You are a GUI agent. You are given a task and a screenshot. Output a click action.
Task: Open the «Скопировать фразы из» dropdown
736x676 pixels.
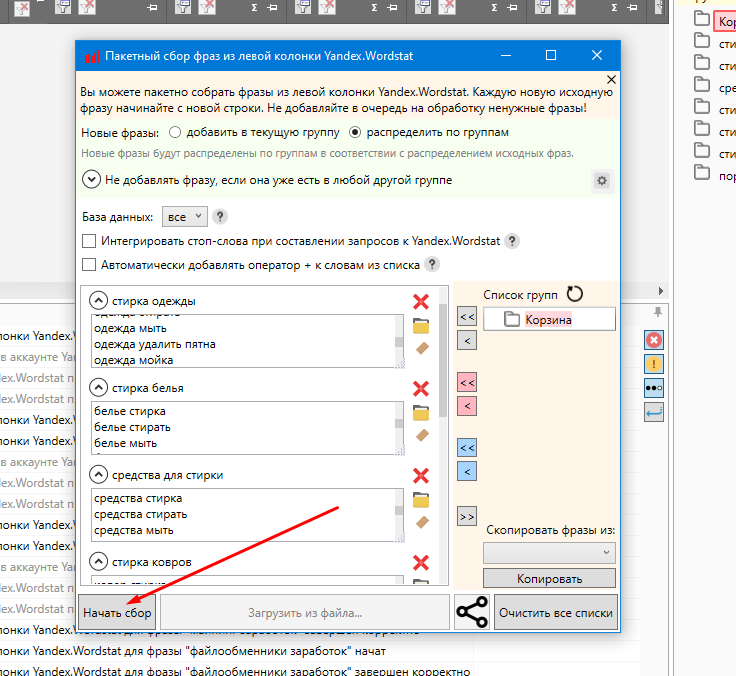(x=549, y=553)
